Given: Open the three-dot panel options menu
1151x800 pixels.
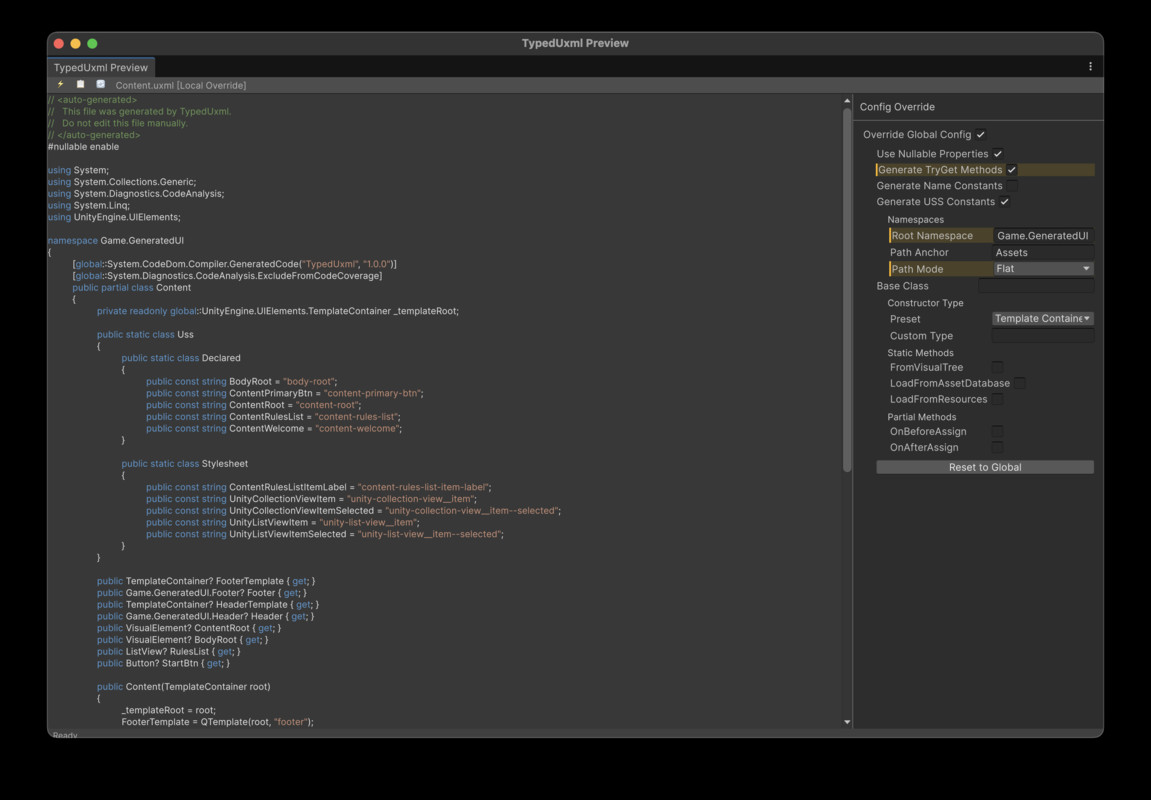Looking at the screenshot, I should (x=1090, y=67).
